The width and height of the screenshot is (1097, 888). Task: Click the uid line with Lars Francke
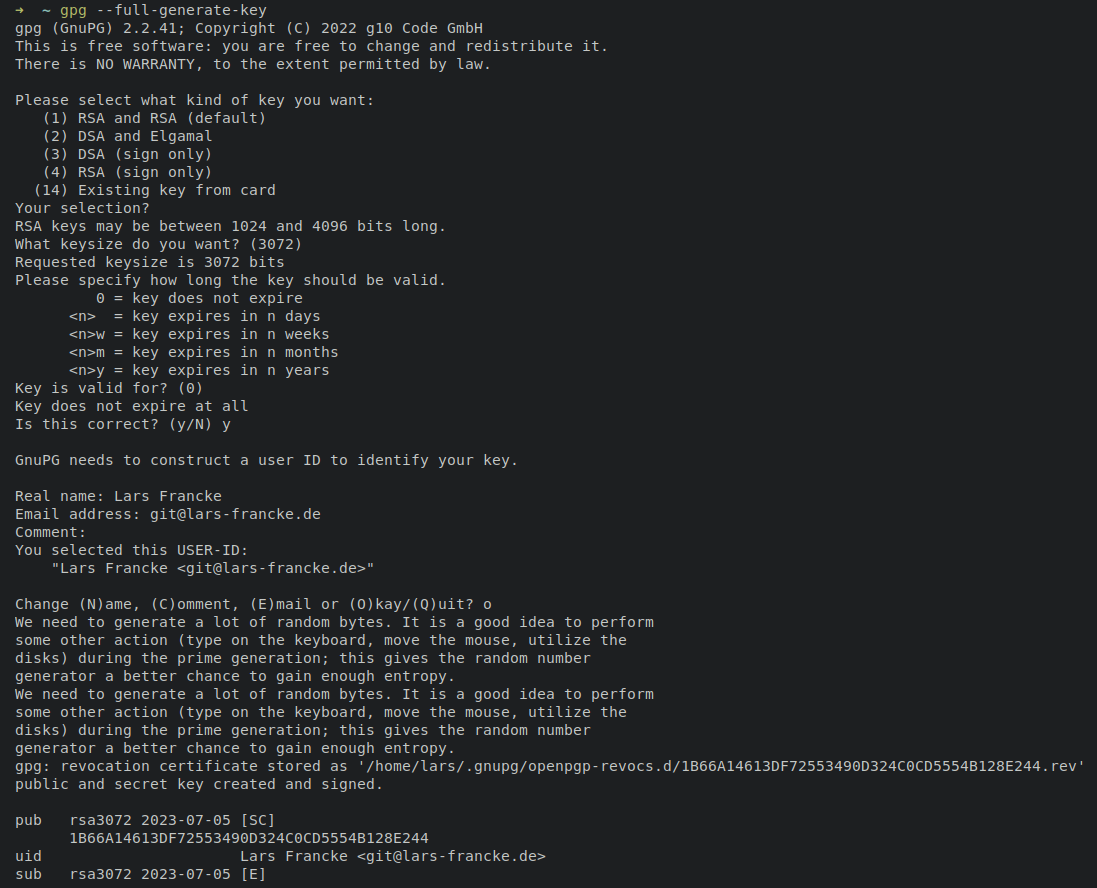[x=280, y=857]
